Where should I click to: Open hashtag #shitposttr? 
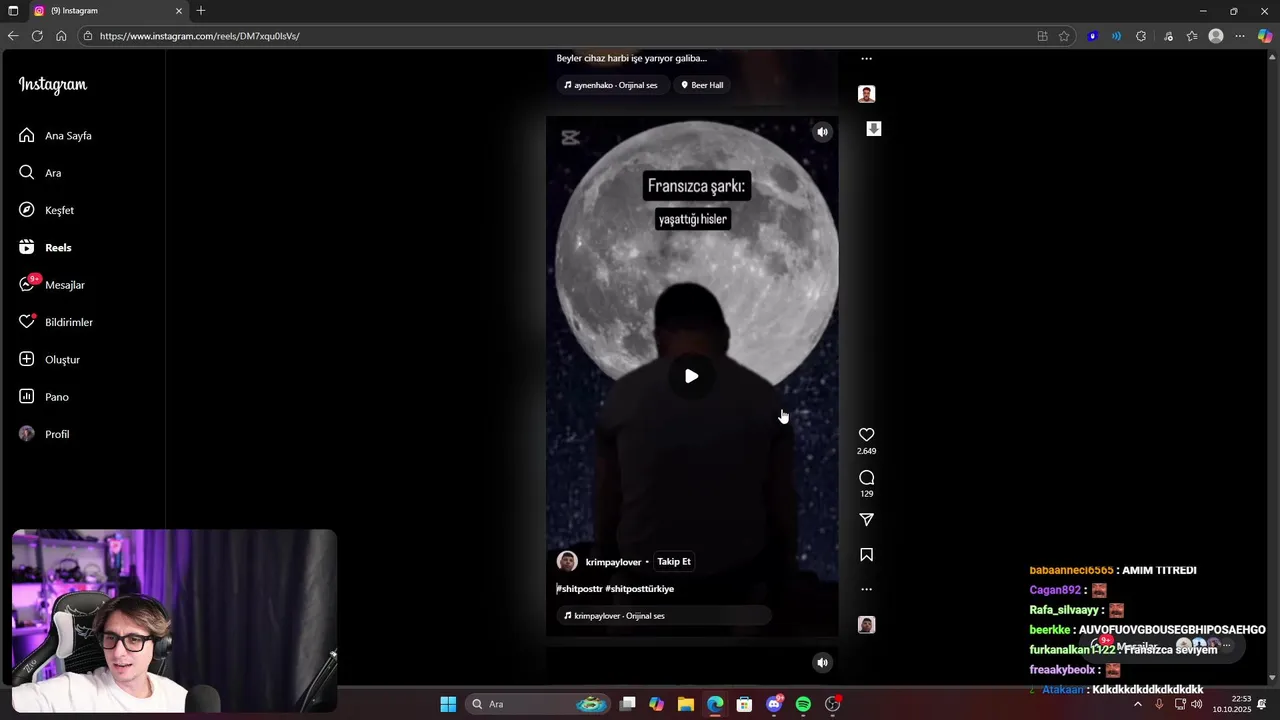[579, 589]
